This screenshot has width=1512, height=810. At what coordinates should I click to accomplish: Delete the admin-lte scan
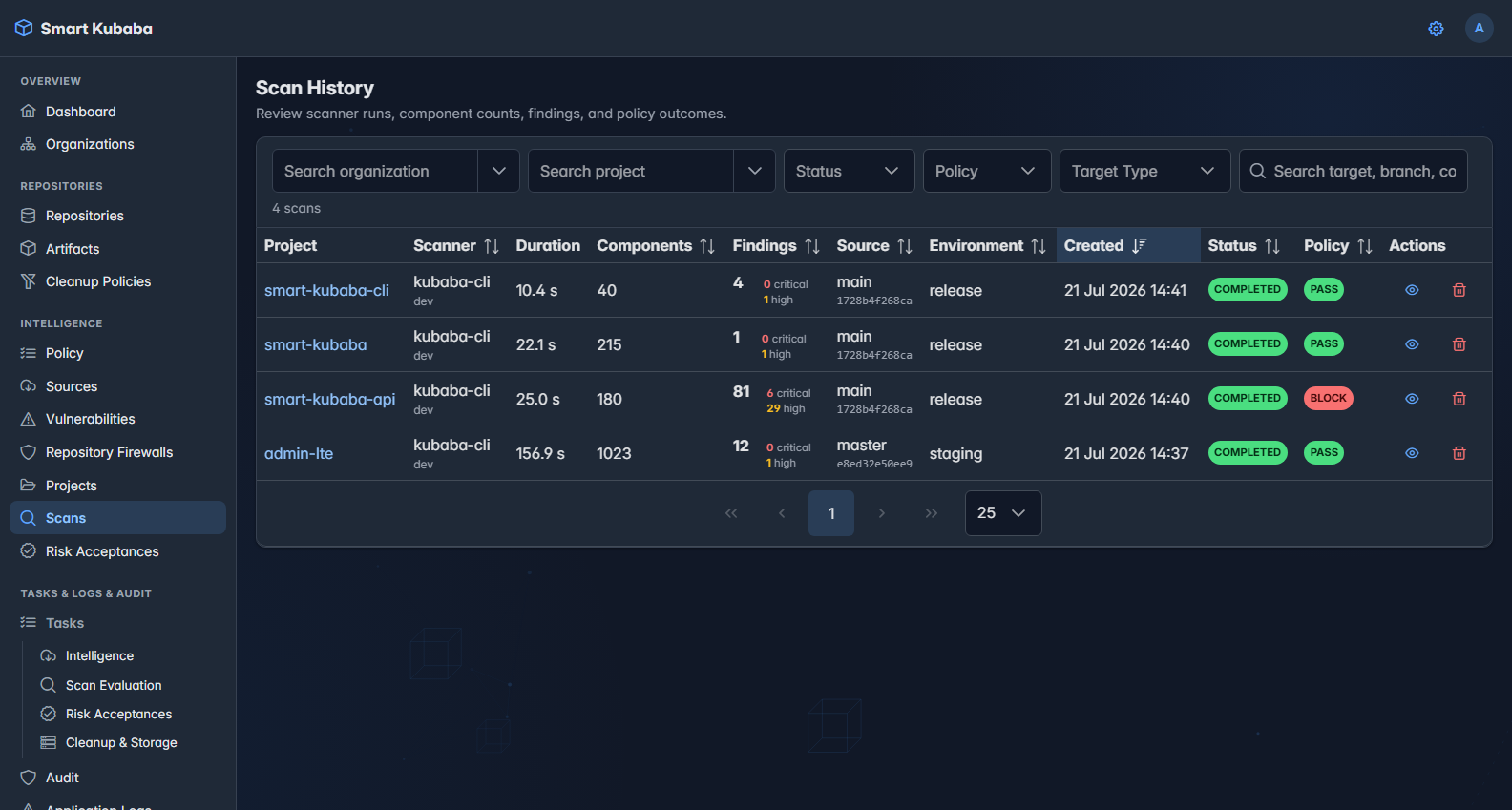click(x=1459, y=453)
